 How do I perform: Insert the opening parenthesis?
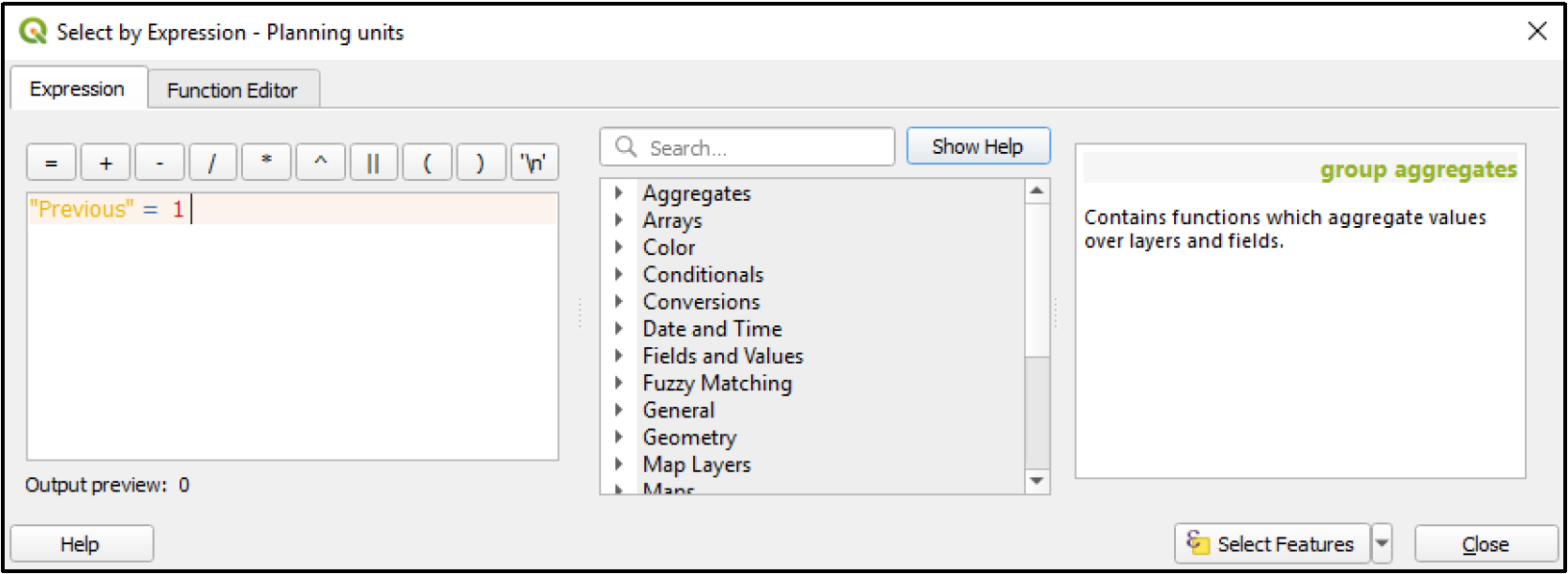pyautogui.click(x=428, y=162)
